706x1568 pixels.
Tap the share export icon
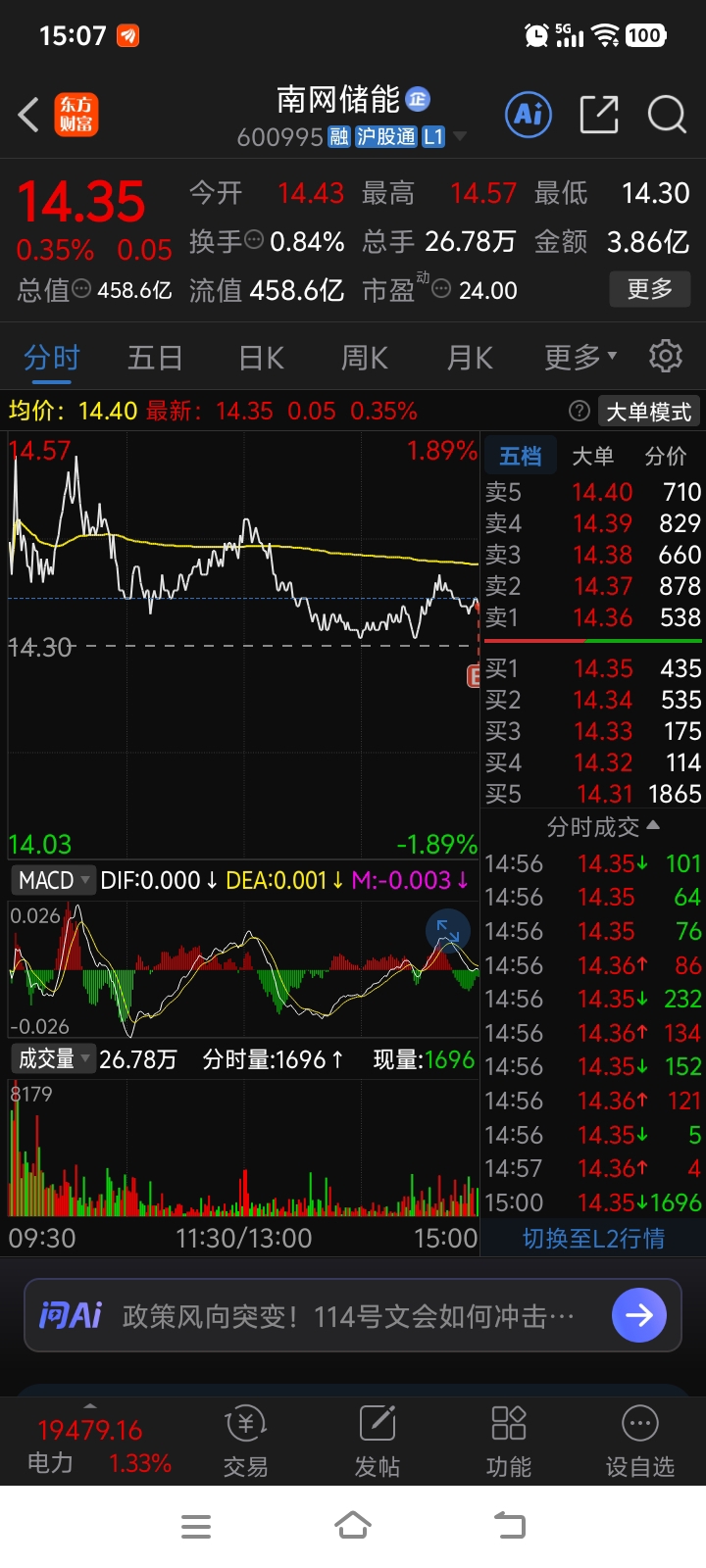599,115
